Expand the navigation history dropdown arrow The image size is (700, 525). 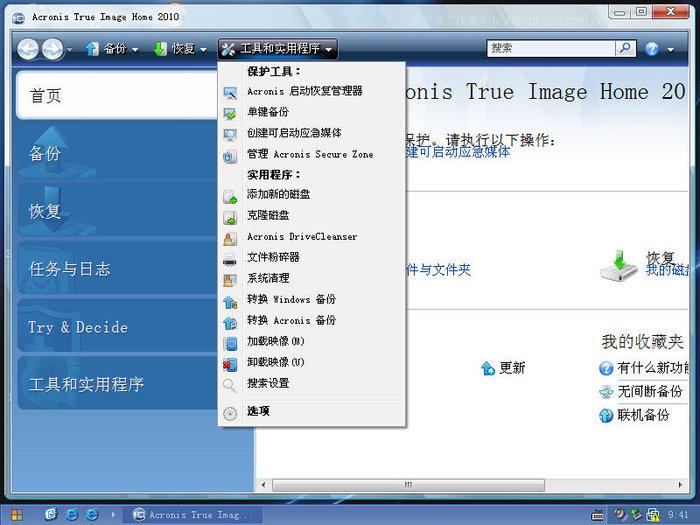point(69,50)
